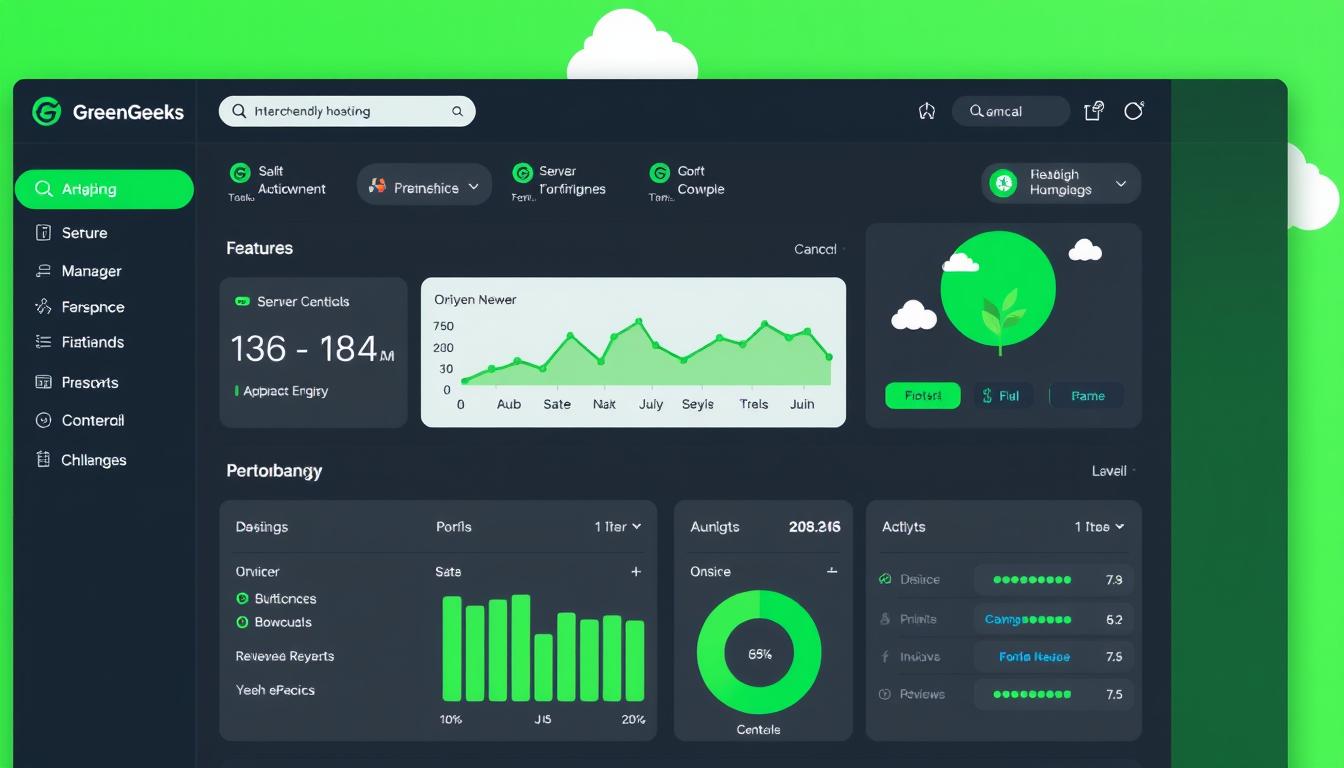
Task: Click the Server Centicls green badge icon
Action: pyautogui.click(x=242, y=301)
